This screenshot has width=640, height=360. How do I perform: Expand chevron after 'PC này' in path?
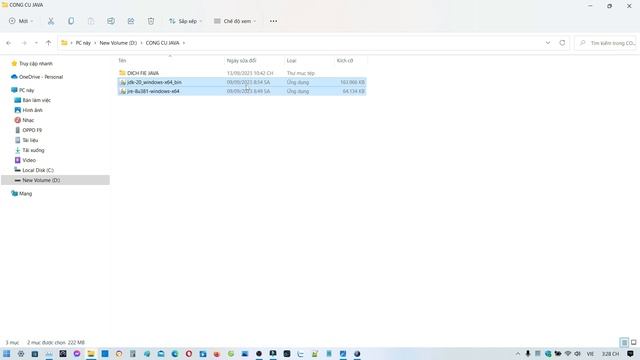pyautogui.click(x=95, y=43)
